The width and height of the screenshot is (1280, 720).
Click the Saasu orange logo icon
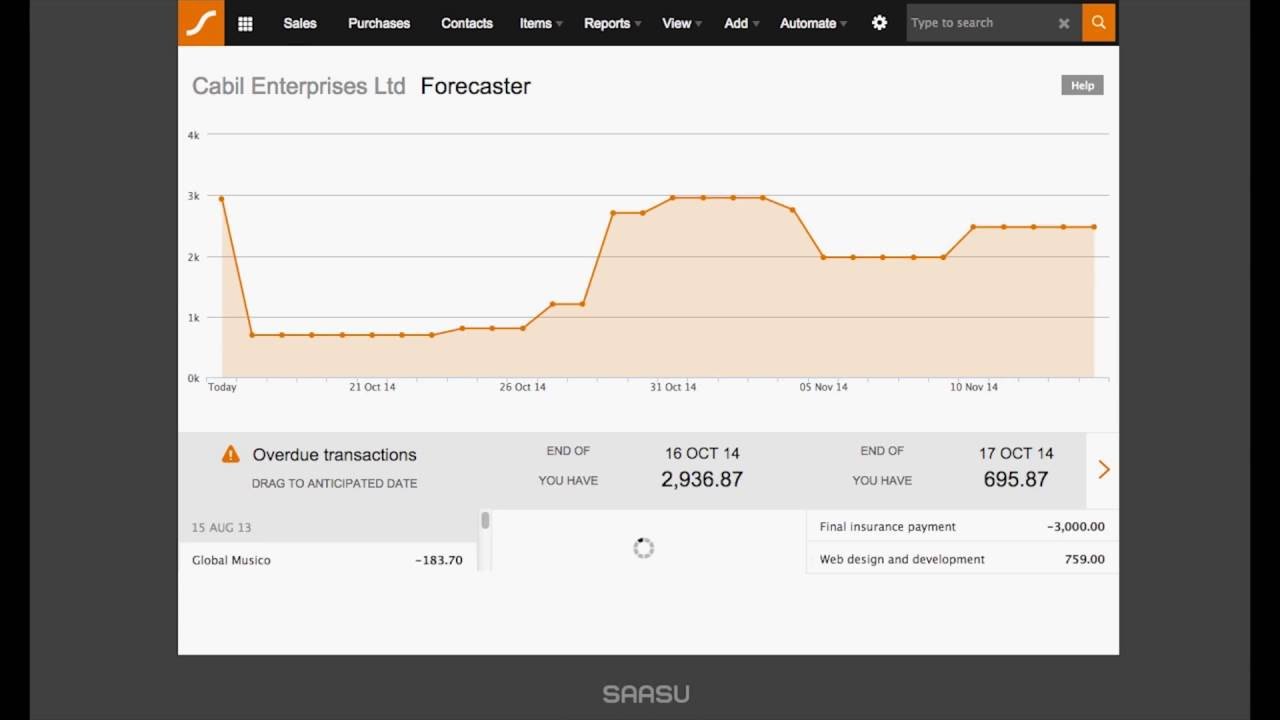point(201,23)
